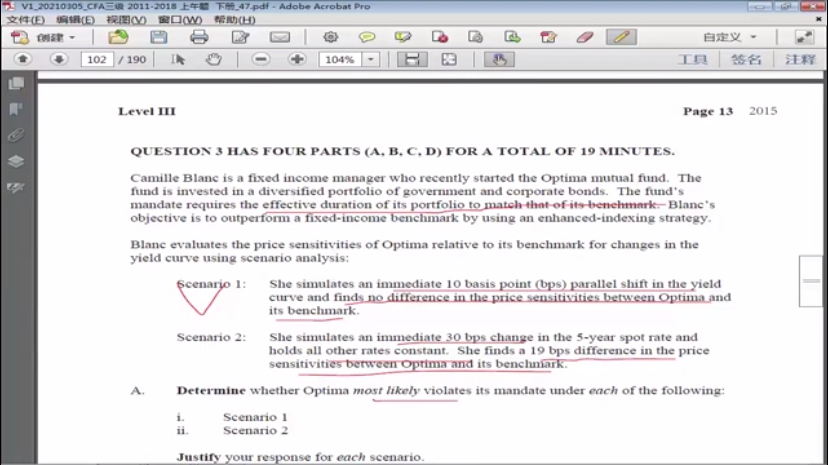Click list item 'i. Scenario 1'

point(232,417)
